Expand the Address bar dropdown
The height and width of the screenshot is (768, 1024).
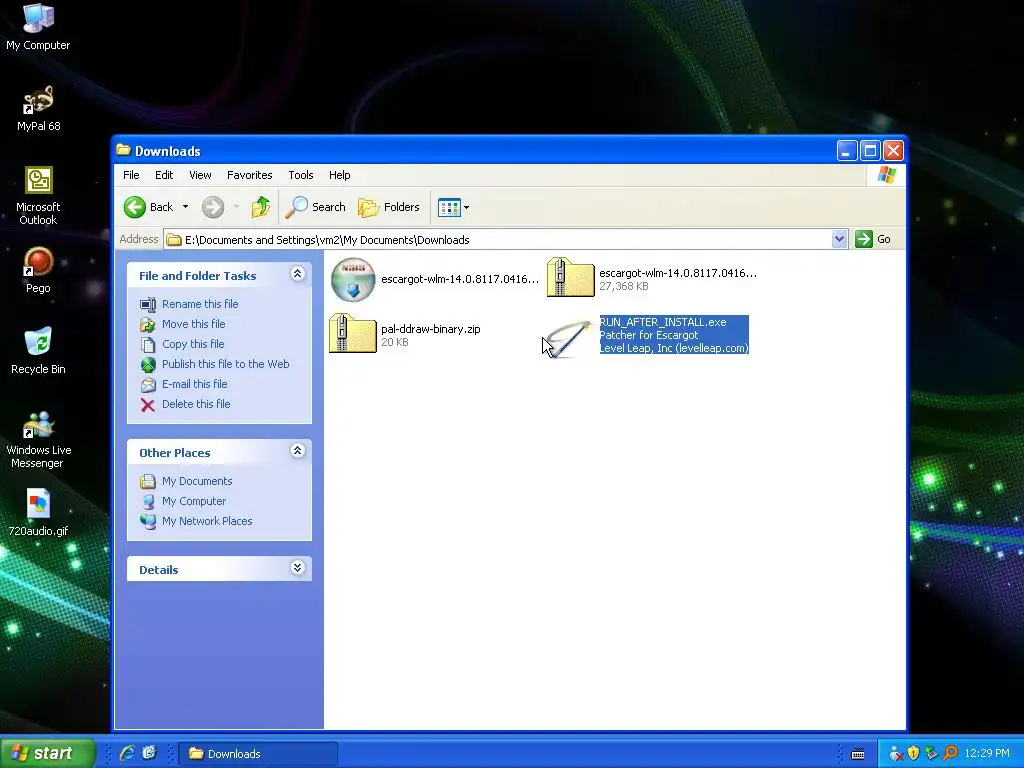click(839, 239)
